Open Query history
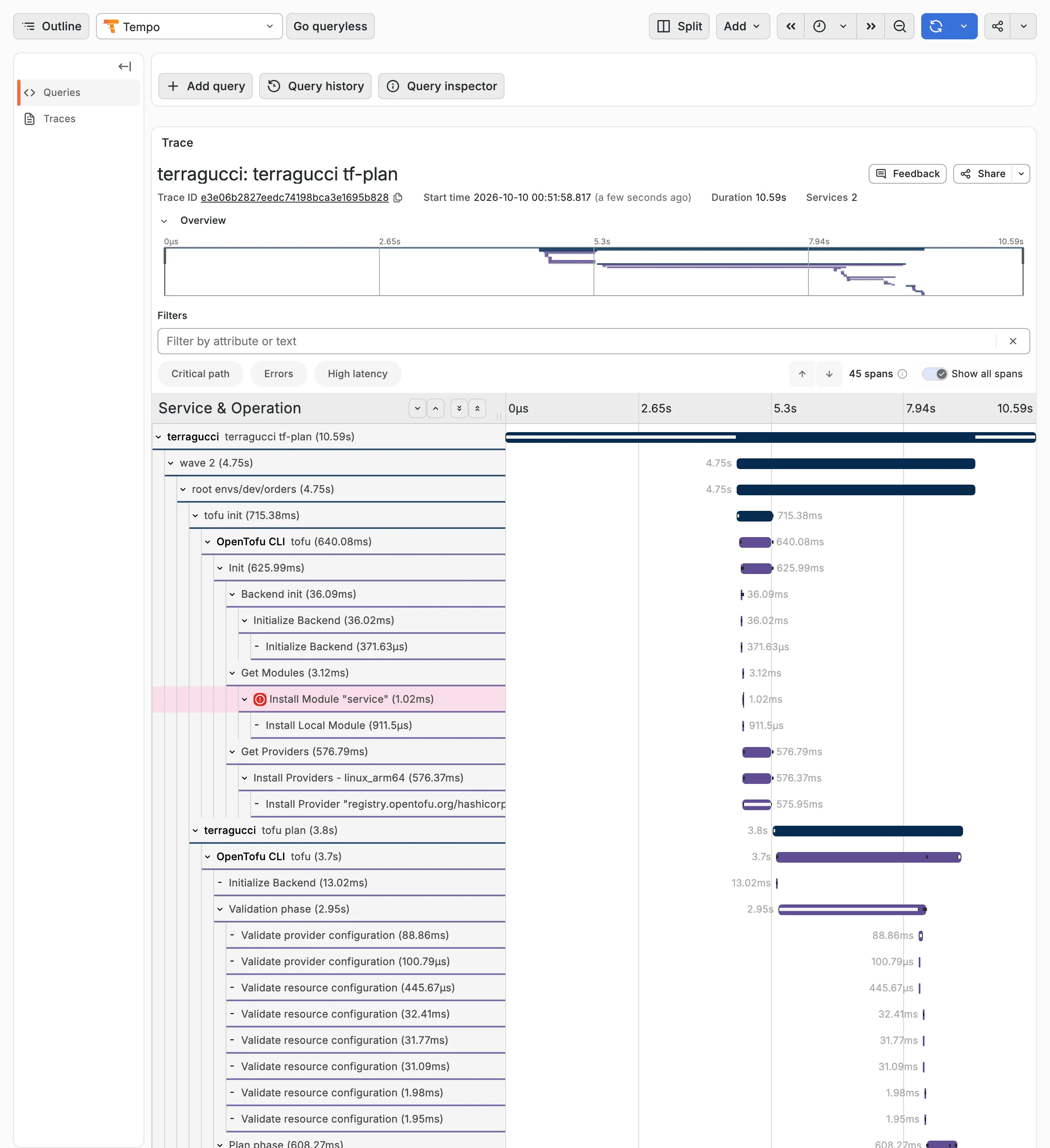 (x=316, y=86)
